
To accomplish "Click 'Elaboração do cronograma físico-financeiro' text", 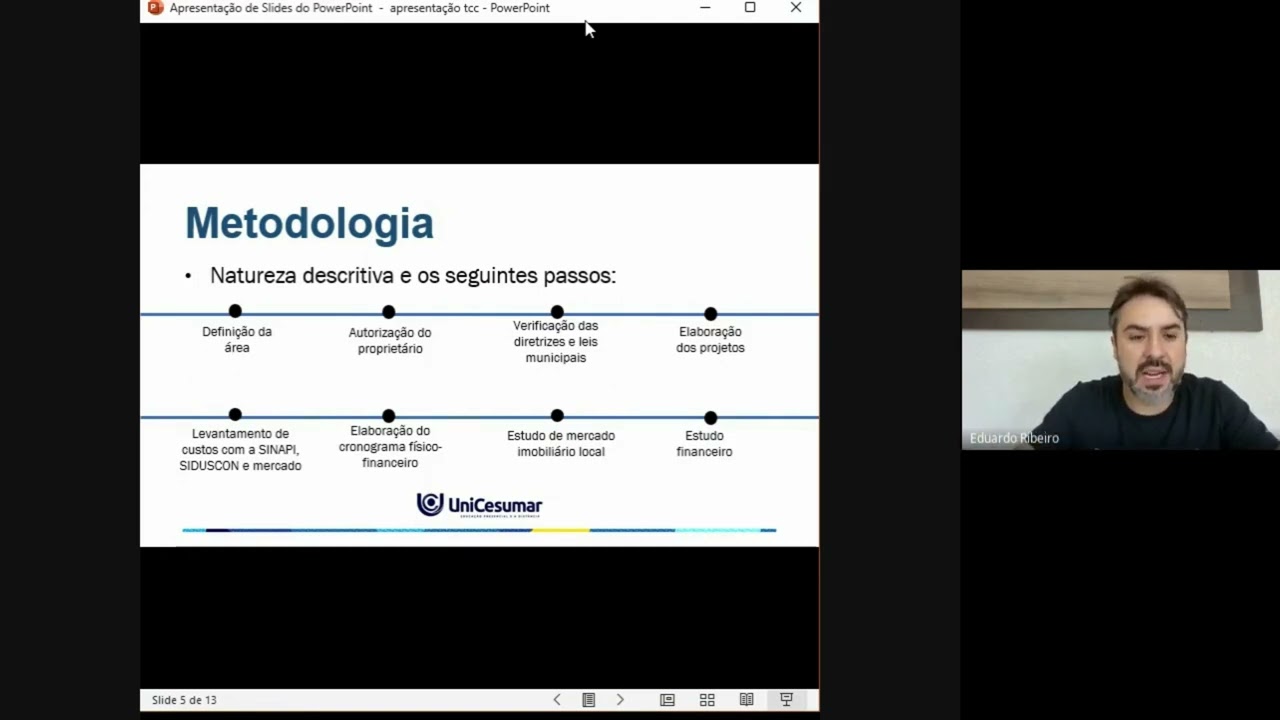I will [x=390, y=447].
